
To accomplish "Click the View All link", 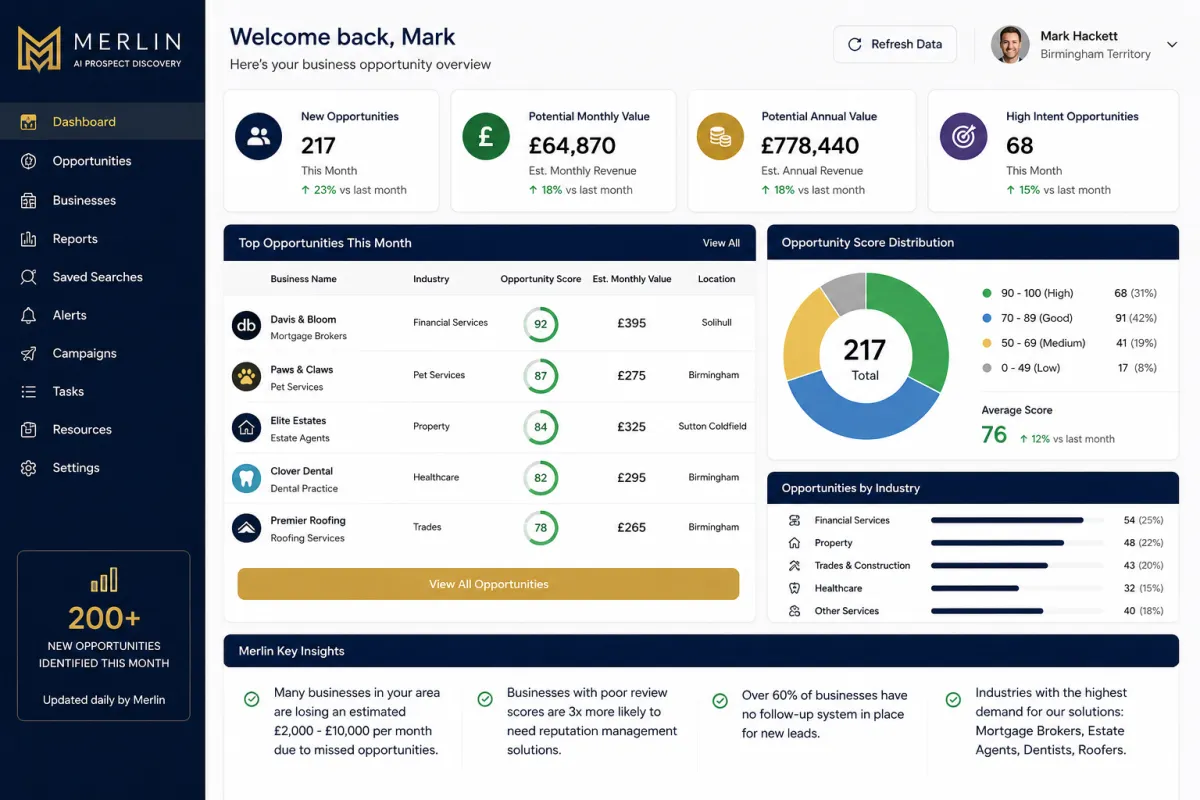I will tap(721, 243).
